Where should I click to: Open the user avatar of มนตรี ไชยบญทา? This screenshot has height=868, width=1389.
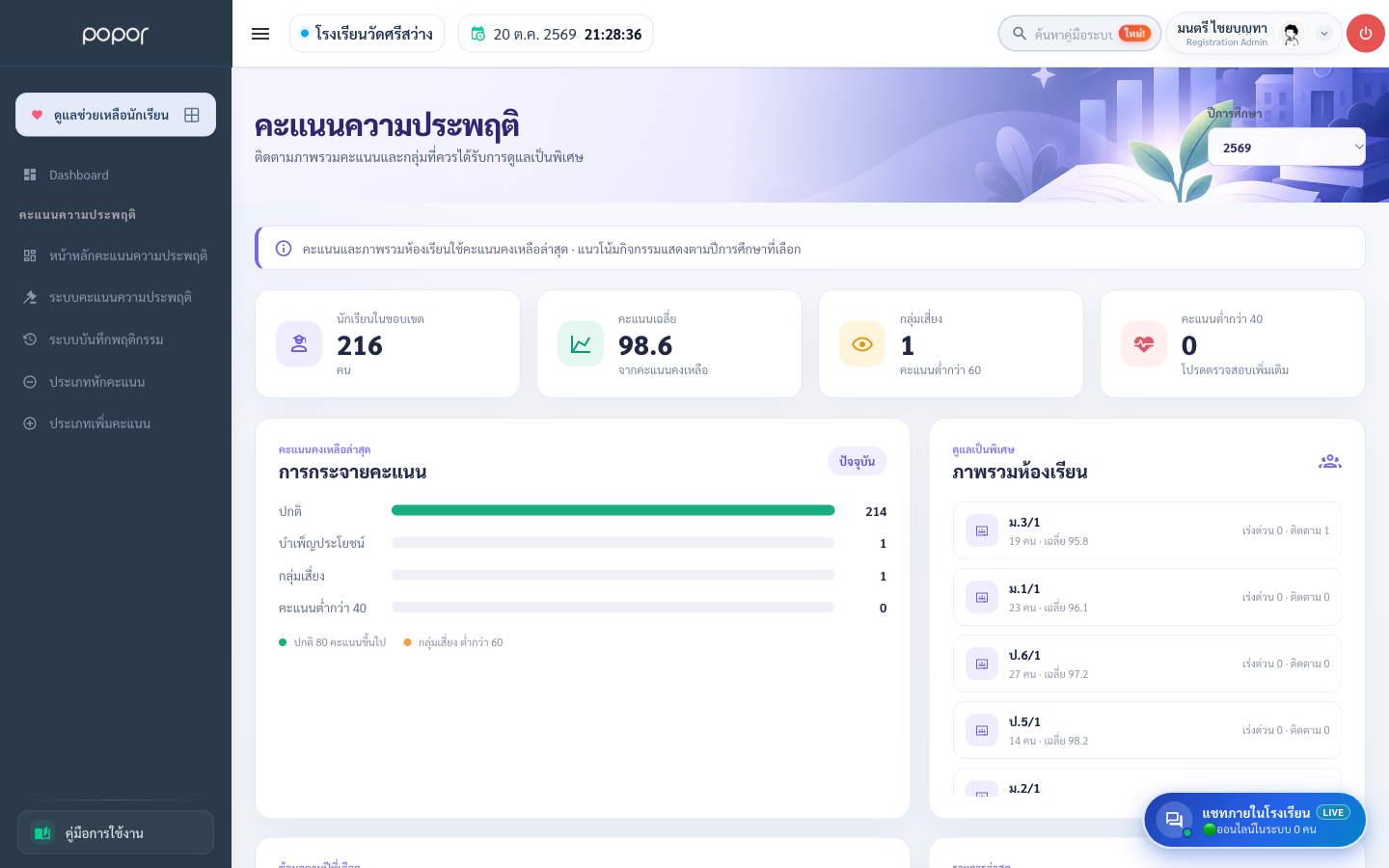pyautogui.click(x=1292, y=34)
